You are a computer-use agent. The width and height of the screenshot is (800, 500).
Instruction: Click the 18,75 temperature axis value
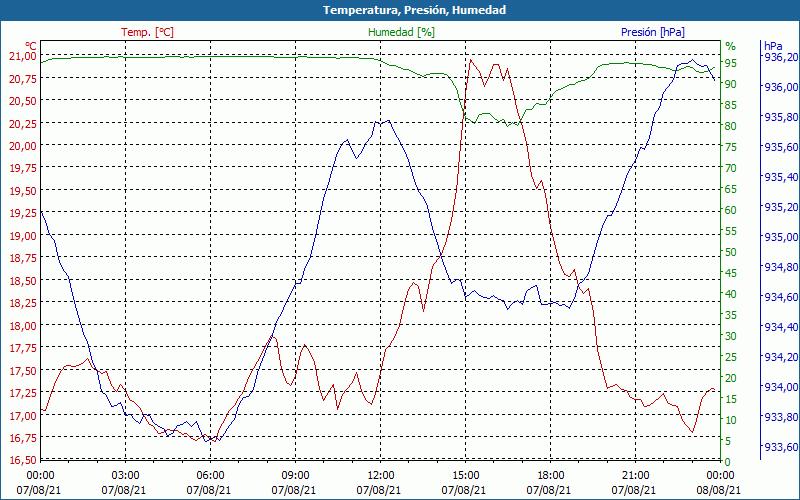pos(23,258)
